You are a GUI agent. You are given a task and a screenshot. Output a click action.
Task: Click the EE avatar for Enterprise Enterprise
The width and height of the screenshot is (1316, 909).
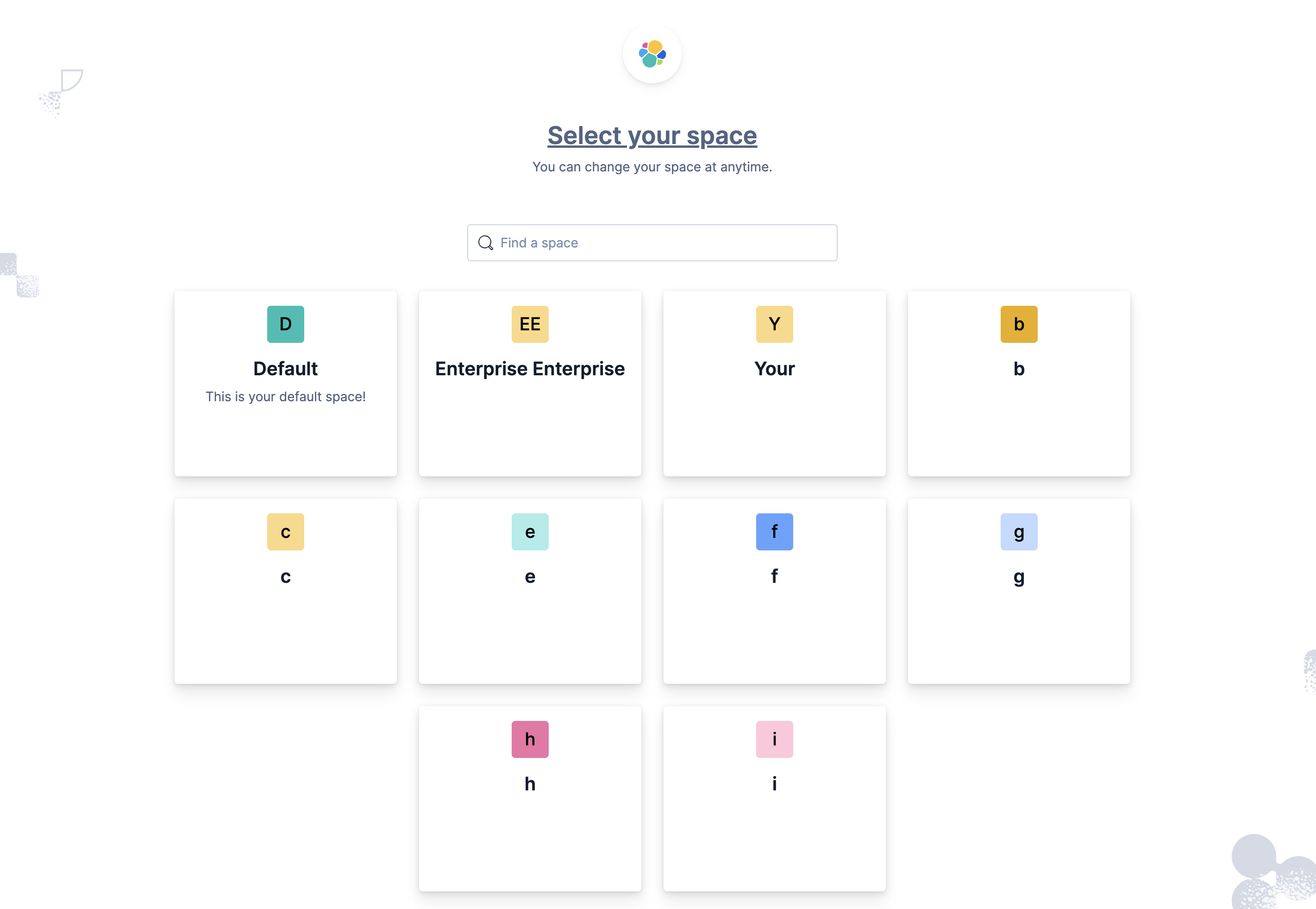(529, 323)
